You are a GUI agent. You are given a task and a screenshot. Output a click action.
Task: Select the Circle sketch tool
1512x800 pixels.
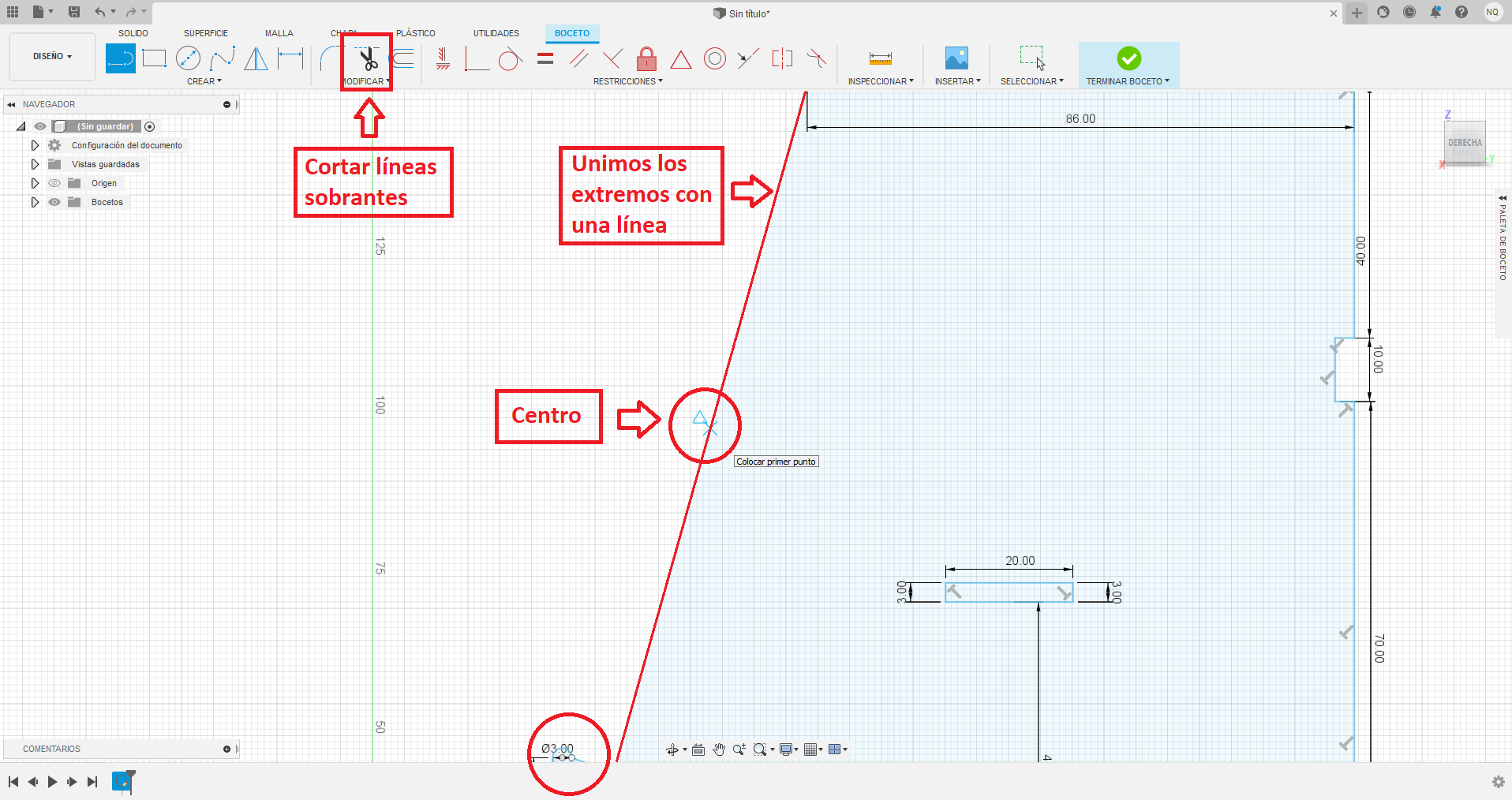click(x=188, y=58)
